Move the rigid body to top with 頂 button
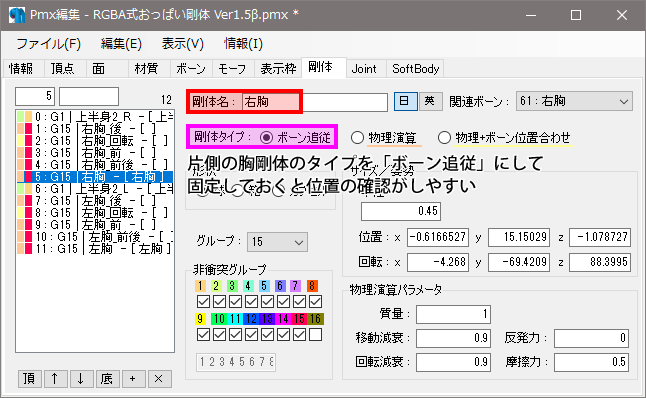Image resolution: width=646 pixels, height=398 pixels. coord(29,378)
